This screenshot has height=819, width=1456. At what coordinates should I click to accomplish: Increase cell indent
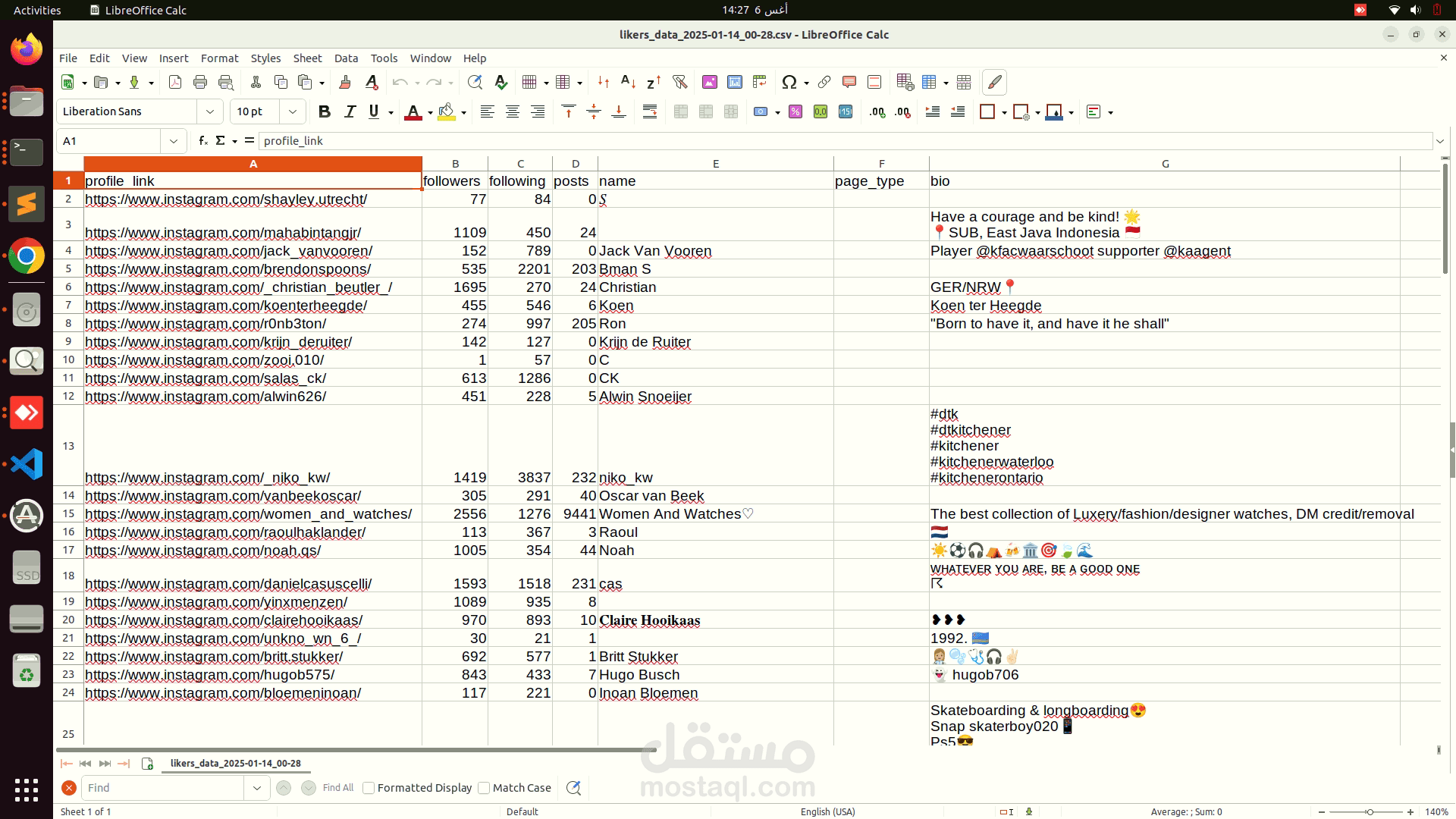click(x=933, y=112)
